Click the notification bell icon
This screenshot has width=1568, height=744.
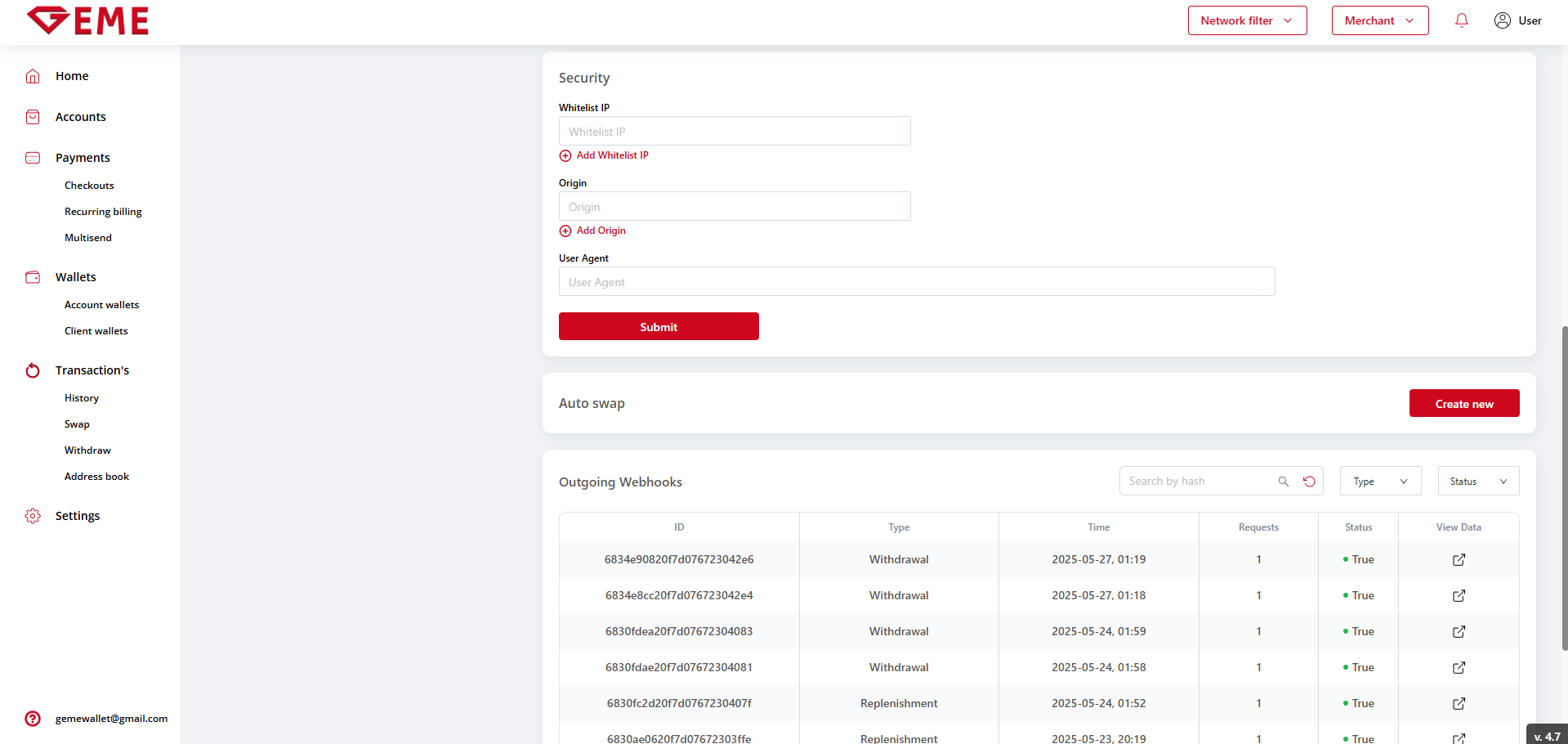1462,20
